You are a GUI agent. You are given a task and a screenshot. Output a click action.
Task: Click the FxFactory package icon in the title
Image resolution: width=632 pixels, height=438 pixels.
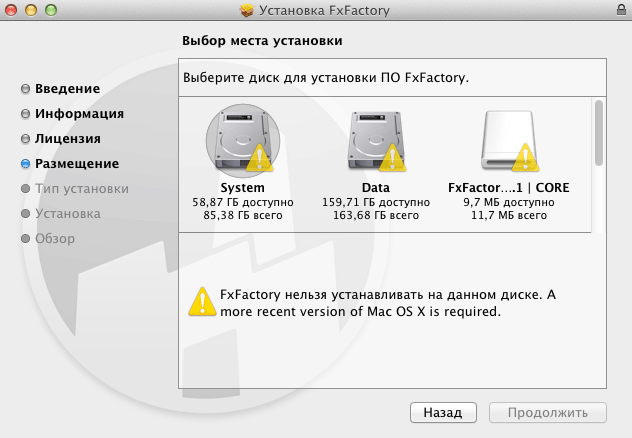pos(246,10)
